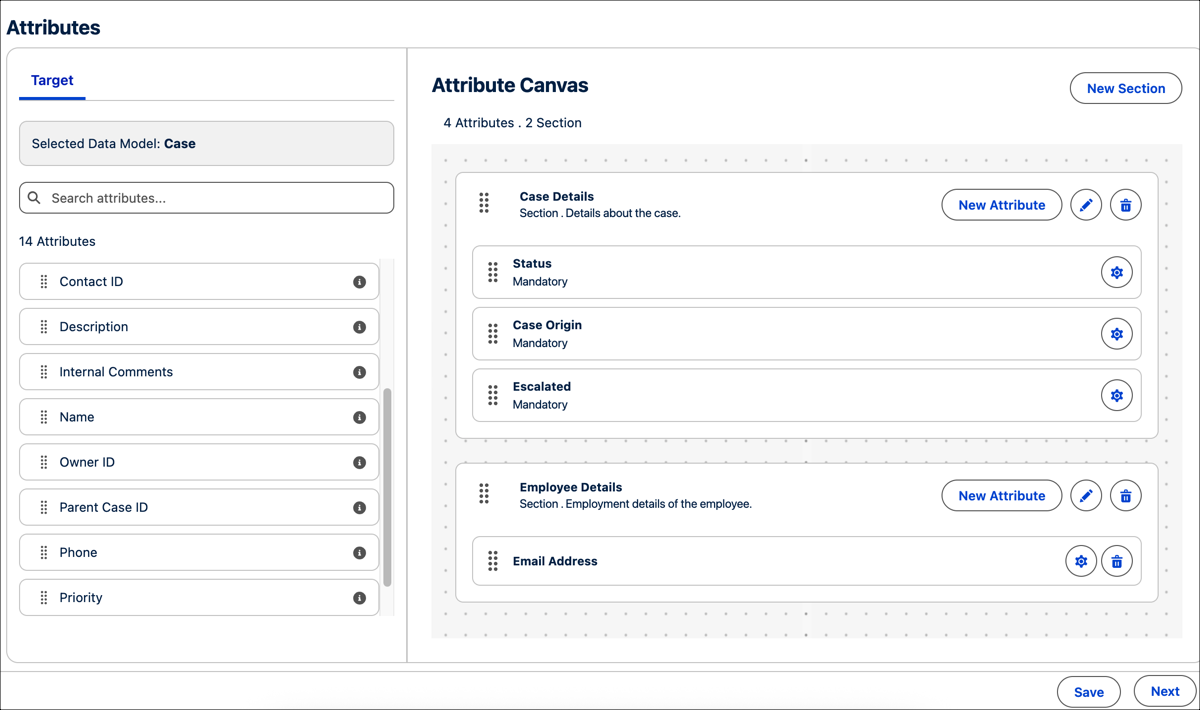
Task: Select the Email Address attribute name
Action: point(555,561)
